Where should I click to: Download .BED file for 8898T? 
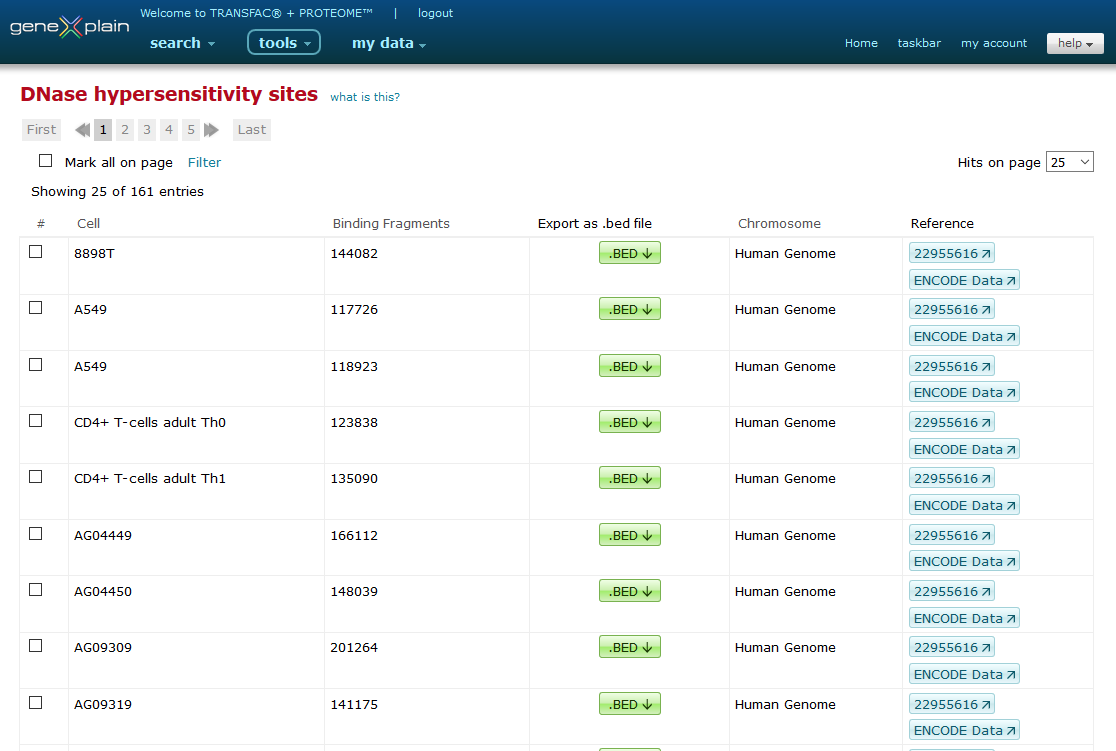(630, 253)
